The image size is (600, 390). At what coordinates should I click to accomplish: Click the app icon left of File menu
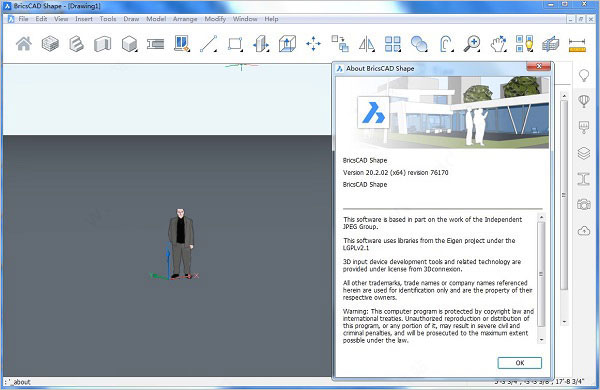[x=11, y=19]
